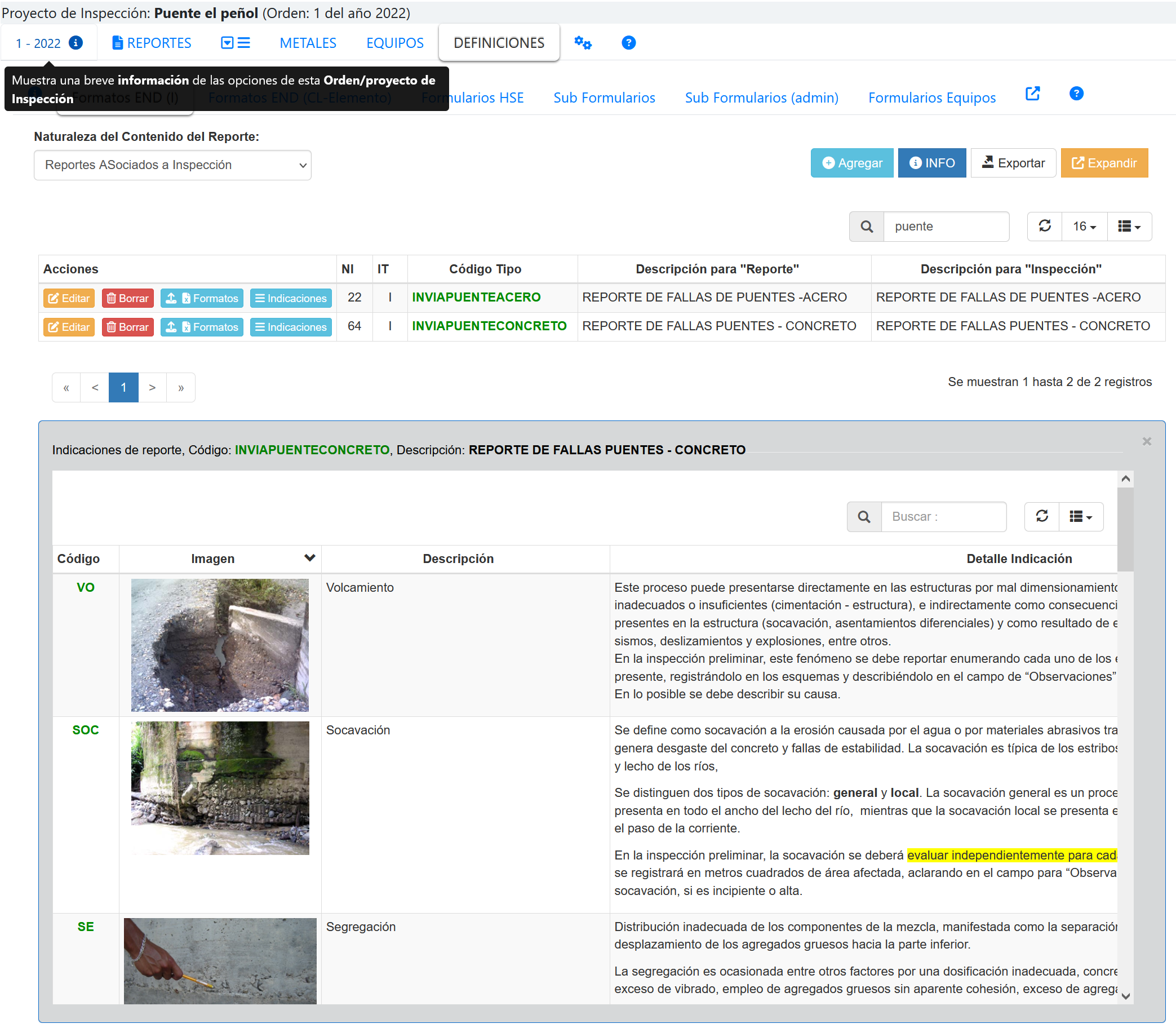The height and width of the screenshot is (1028, 1176).
Task: Open the dropdown-list icon tab after REPORTES
Action: click(x=235, y=43)
